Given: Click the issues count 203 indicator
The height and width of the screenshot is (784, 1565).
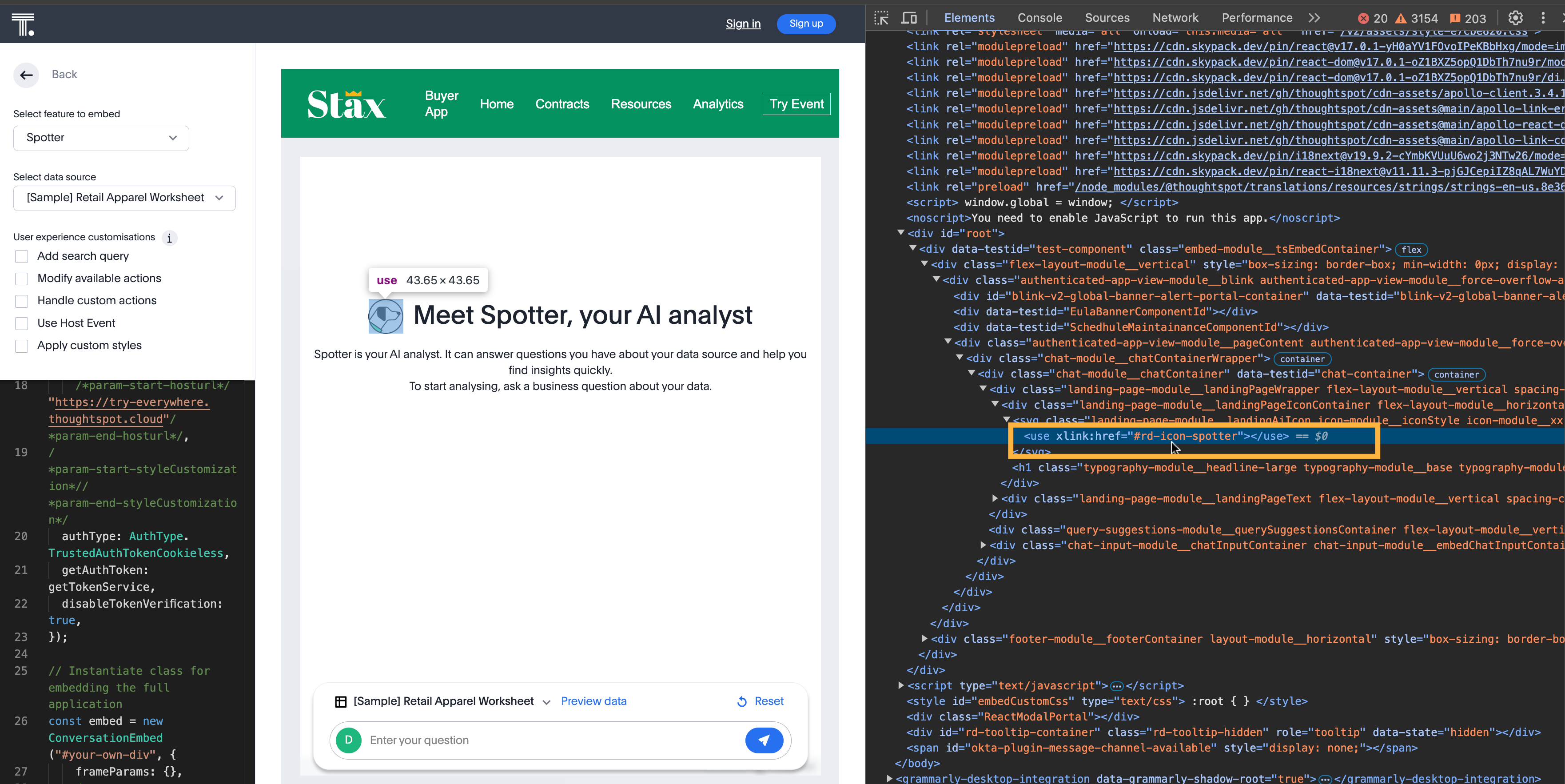Looking at the screenshot, I should (x=1468, y=18).
